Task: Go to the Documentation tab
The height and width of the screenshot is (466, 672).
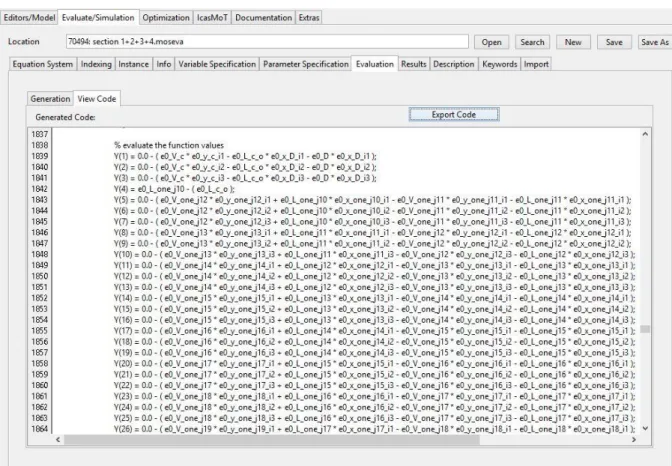Action: (264, 18)
